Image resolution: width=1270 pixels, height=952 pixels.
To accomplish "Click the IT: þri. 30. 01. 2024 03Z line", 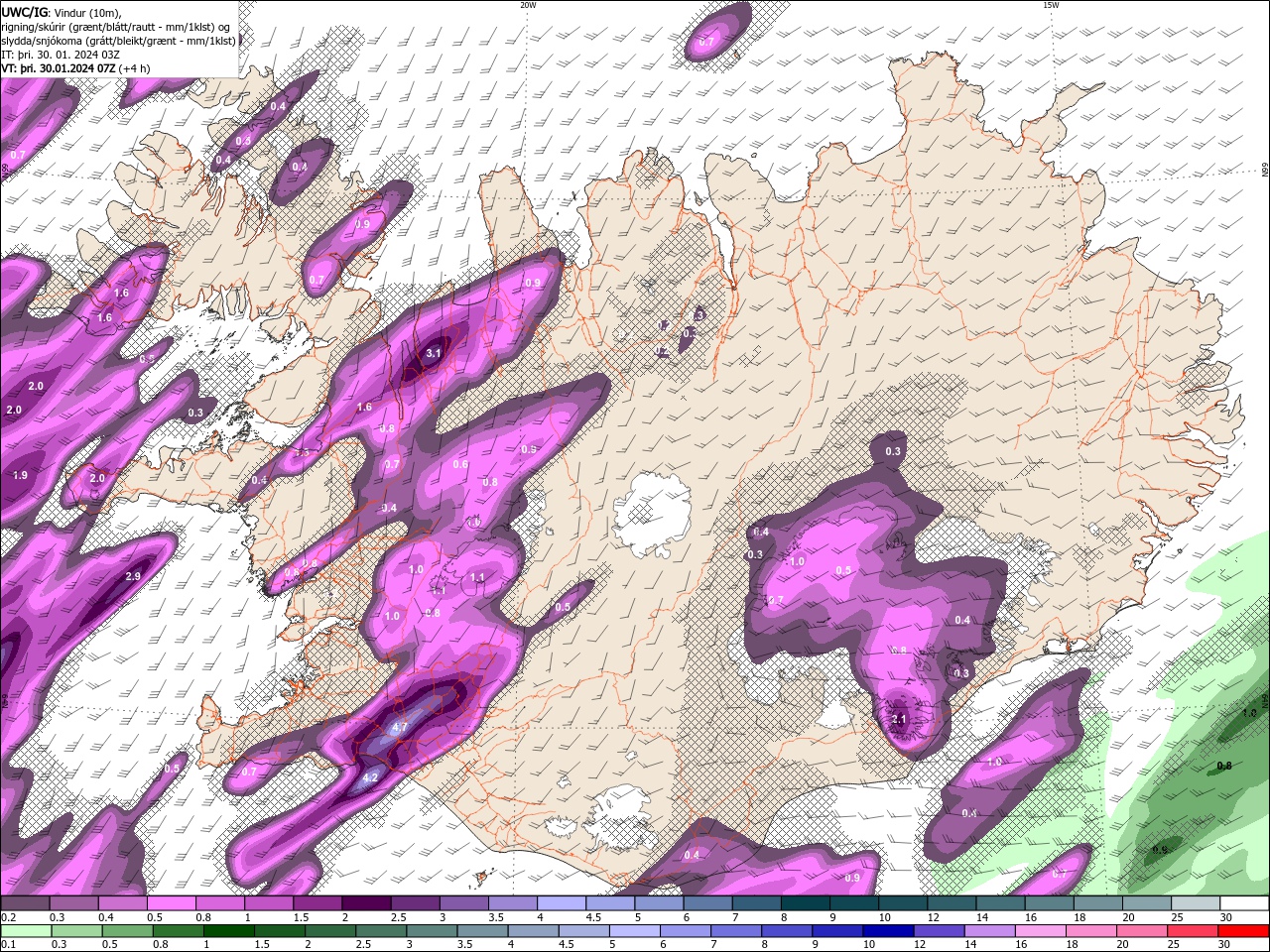I will 59,55.
